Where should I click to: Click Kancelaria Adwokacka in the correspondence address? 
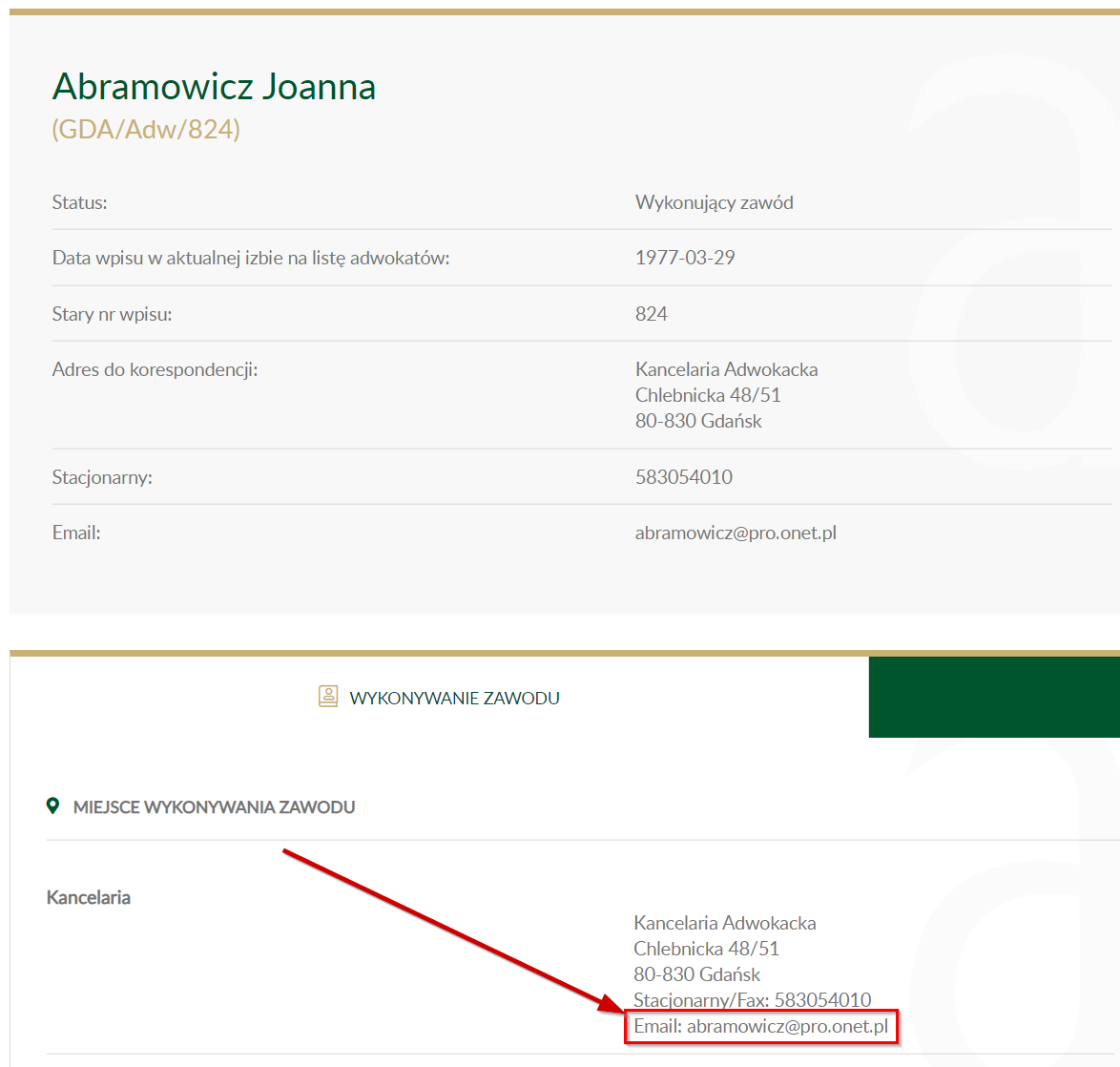[726, 369]
